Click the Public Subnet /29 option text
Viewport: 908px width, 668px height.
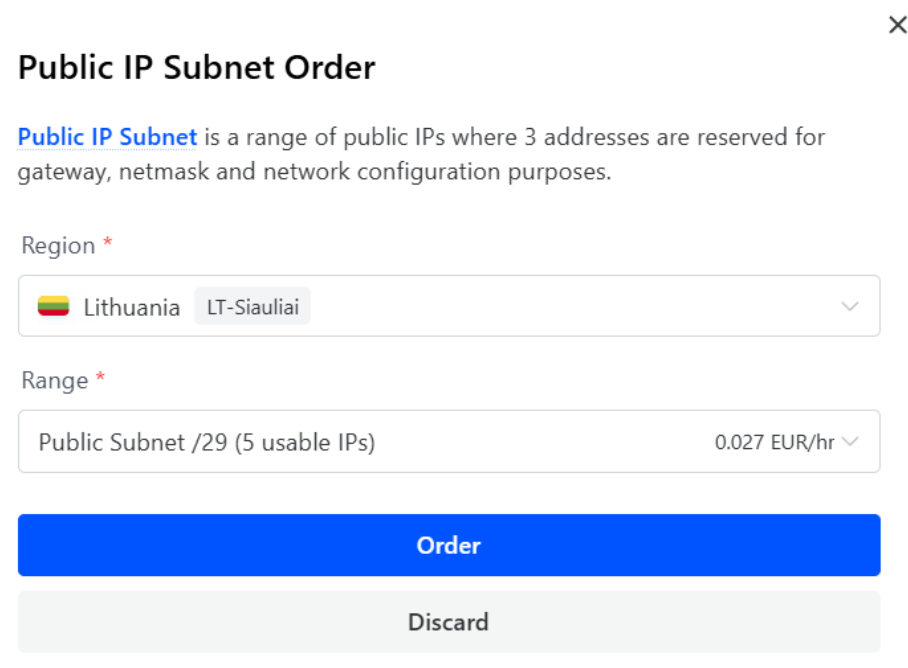tap(207, 442)
